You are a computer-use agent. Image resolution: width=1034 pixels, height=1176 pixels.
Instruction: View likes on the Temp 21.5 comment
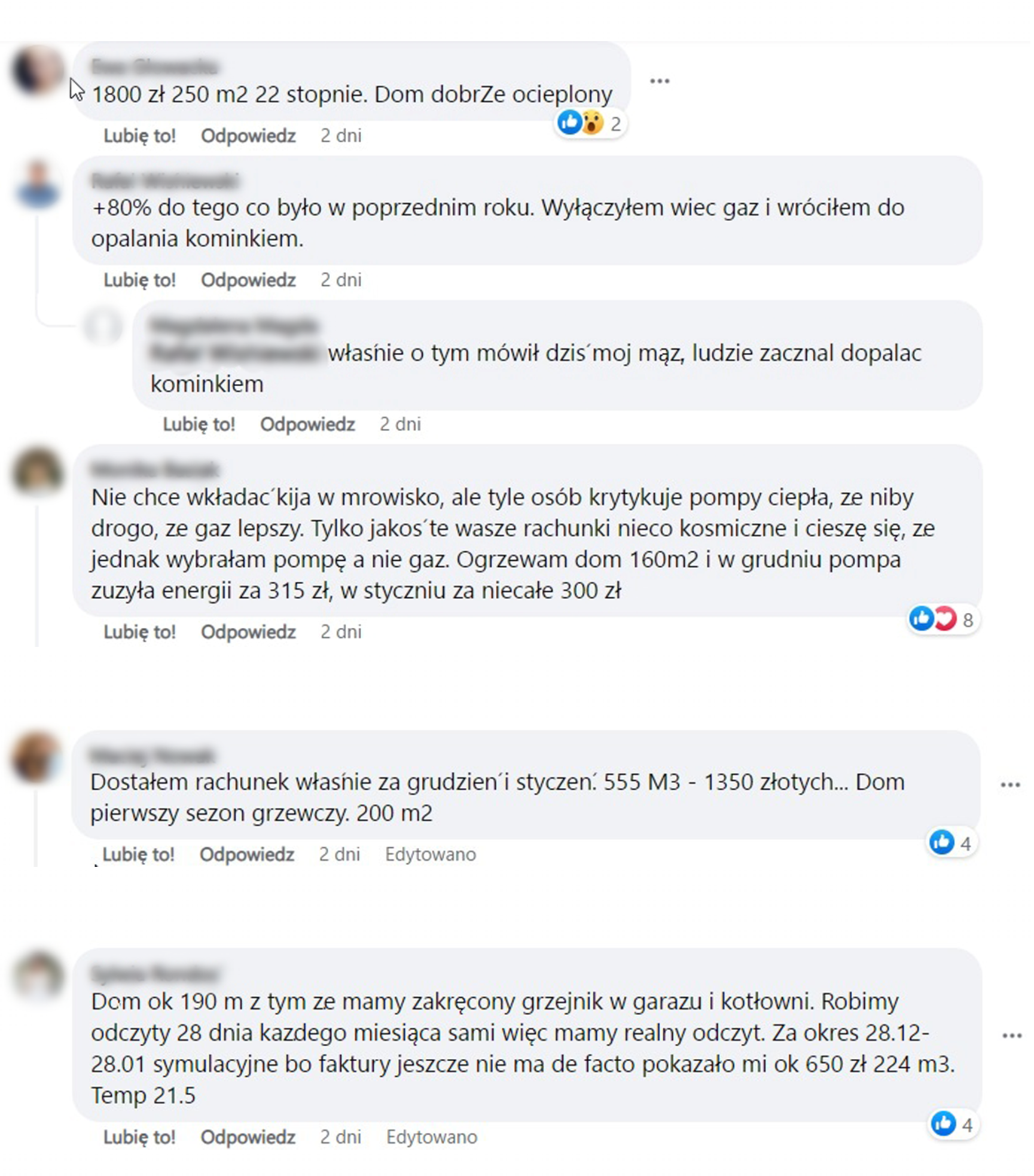(x=953, y=1124)
